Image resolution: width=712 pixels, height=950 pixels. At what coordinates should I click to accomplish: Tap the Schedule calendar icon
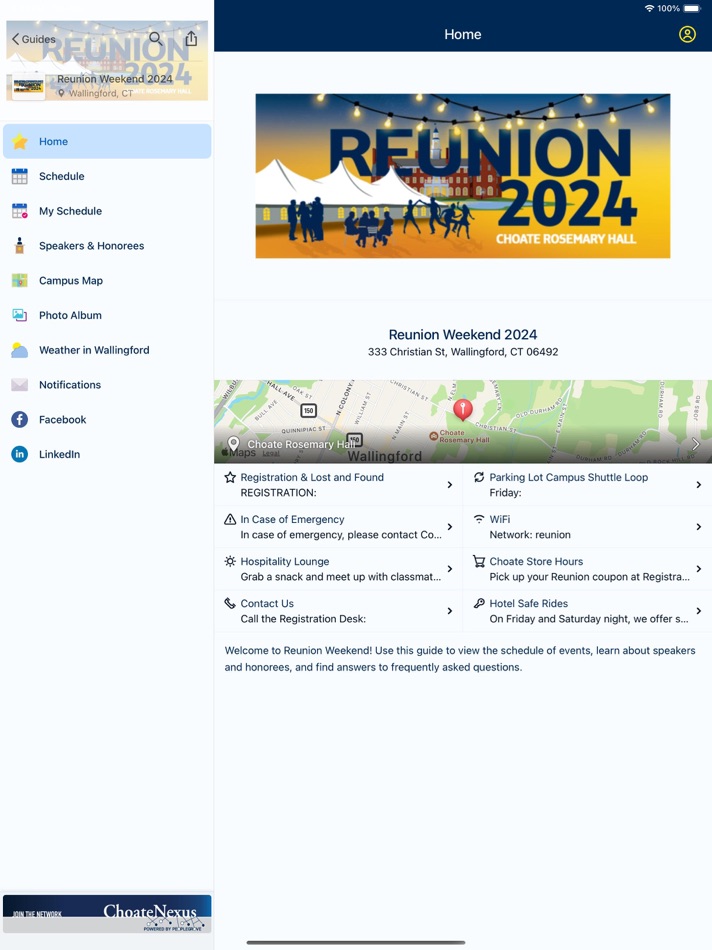[x=19, y=176]
